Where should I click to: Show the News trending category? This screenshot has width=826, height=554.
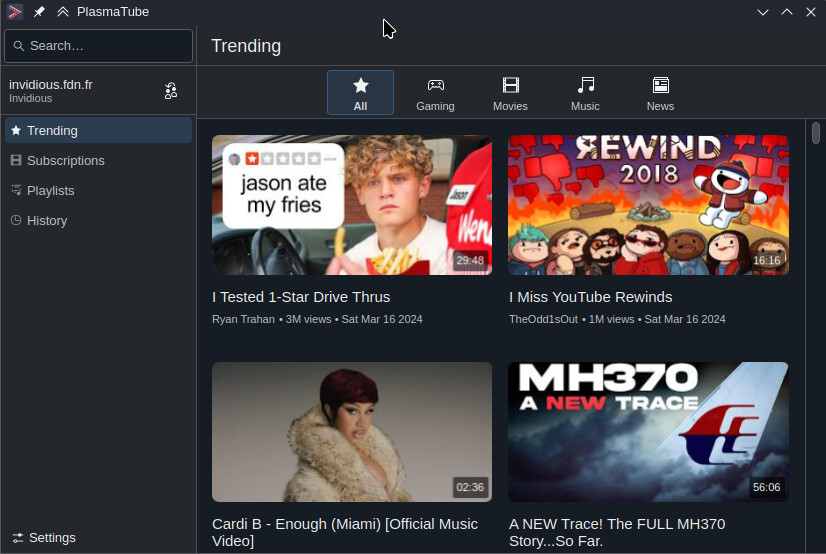660,93
